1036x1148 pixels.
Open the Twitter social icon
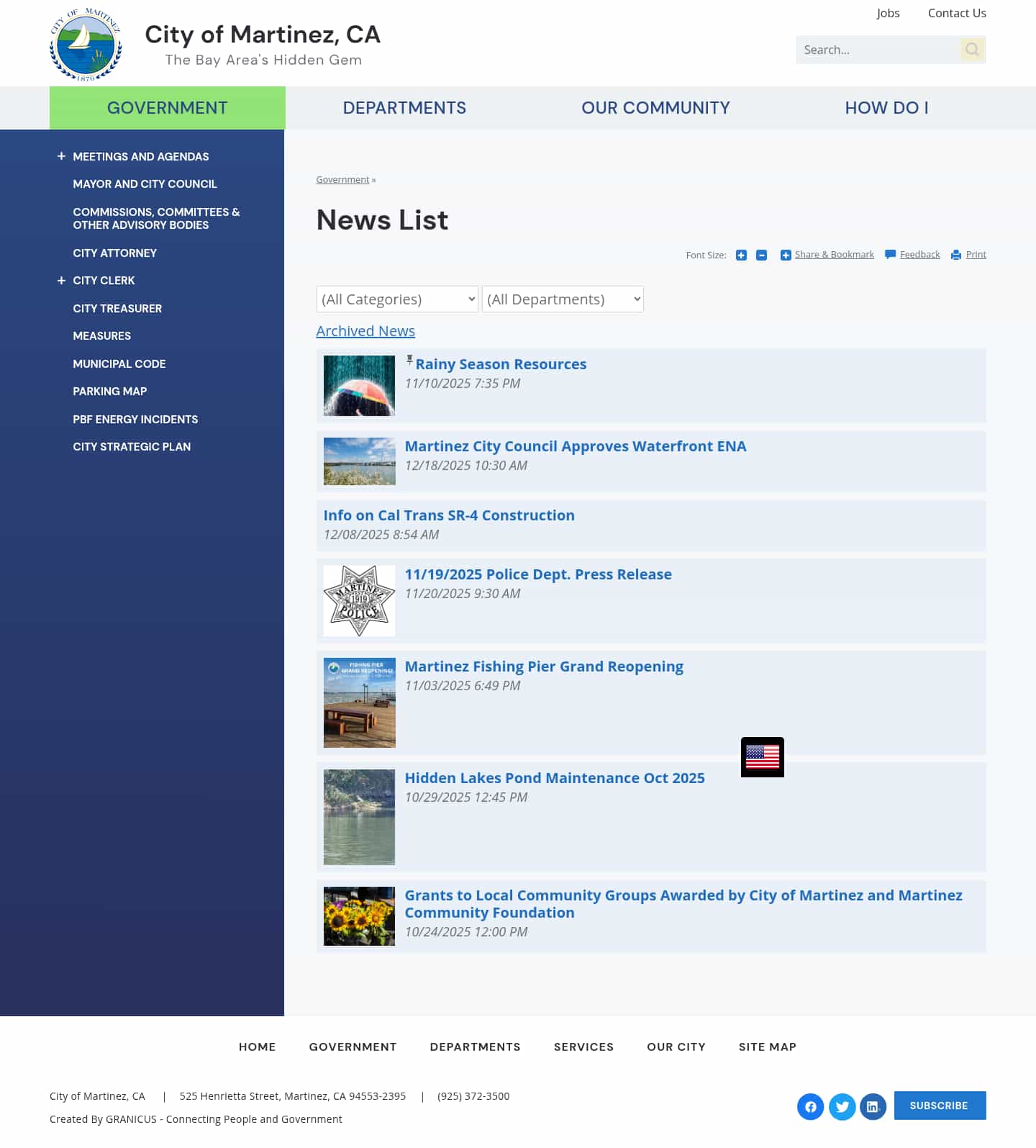coord(842,1107)
